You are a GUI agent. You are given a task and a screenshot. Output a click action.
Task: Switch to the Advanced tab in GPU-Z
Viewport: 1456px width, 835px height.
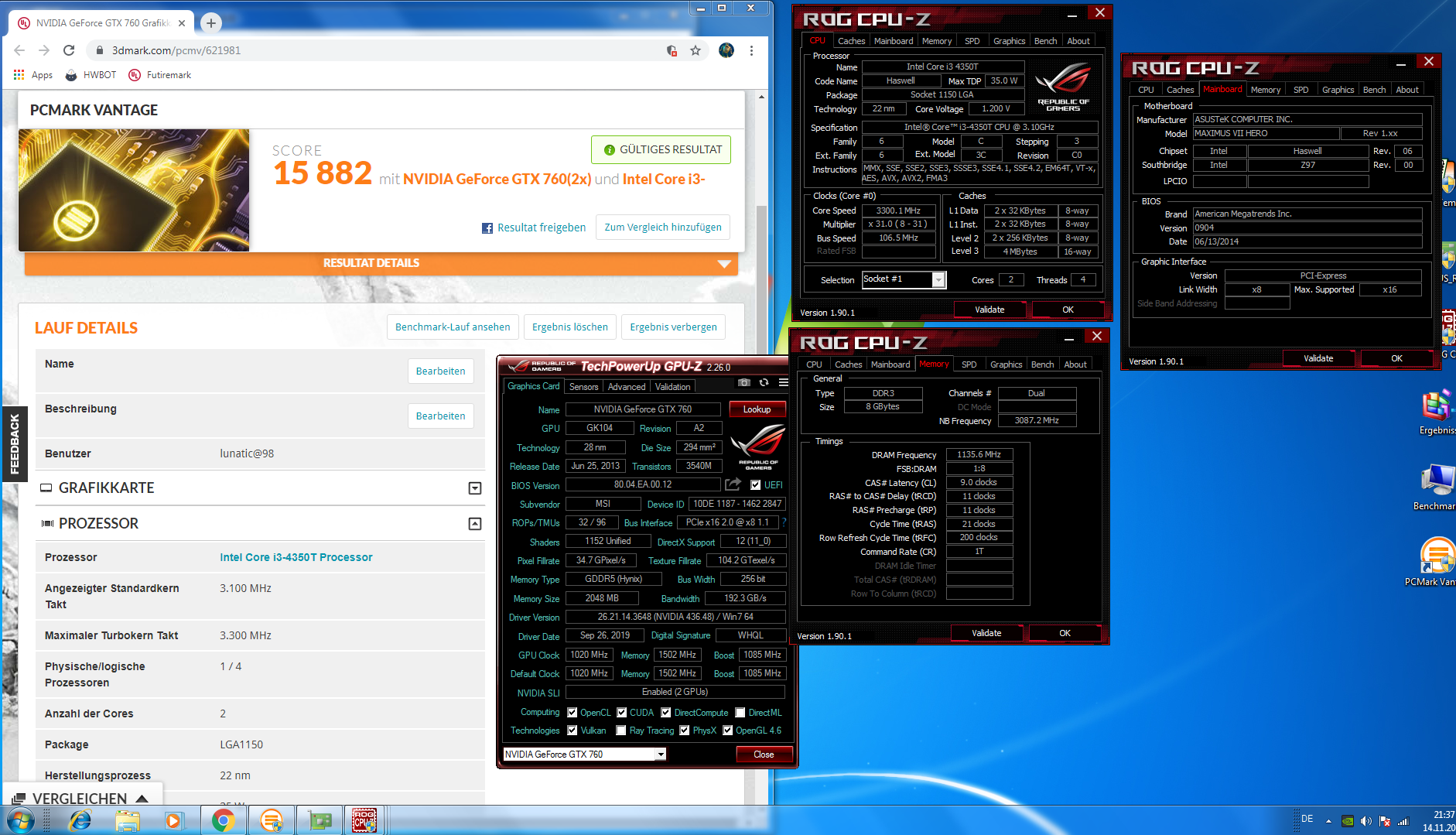(627, 387)
